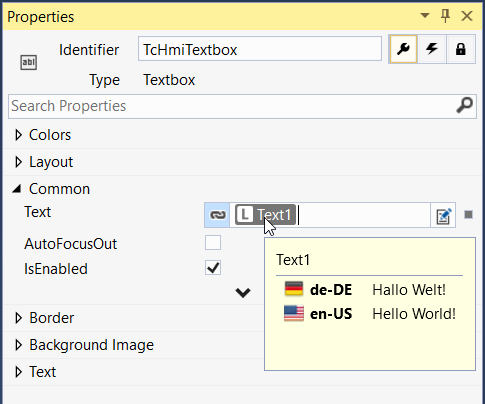
Task: Click the small square marker beside Text
Action: click(x=468, y=215)
